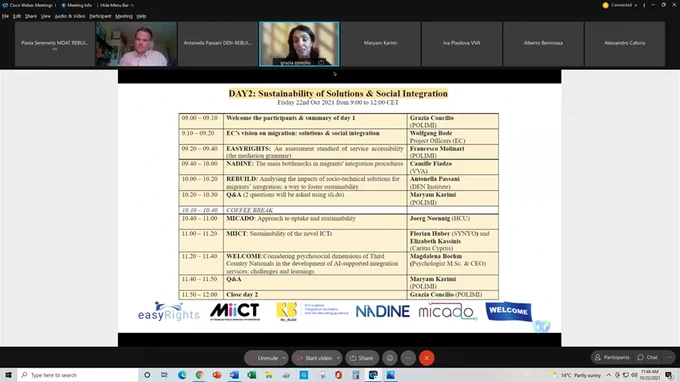This screenshot has width=680, height=382.
Task: Open Office red icon in taskbar
Action: [x=338, y=375]
